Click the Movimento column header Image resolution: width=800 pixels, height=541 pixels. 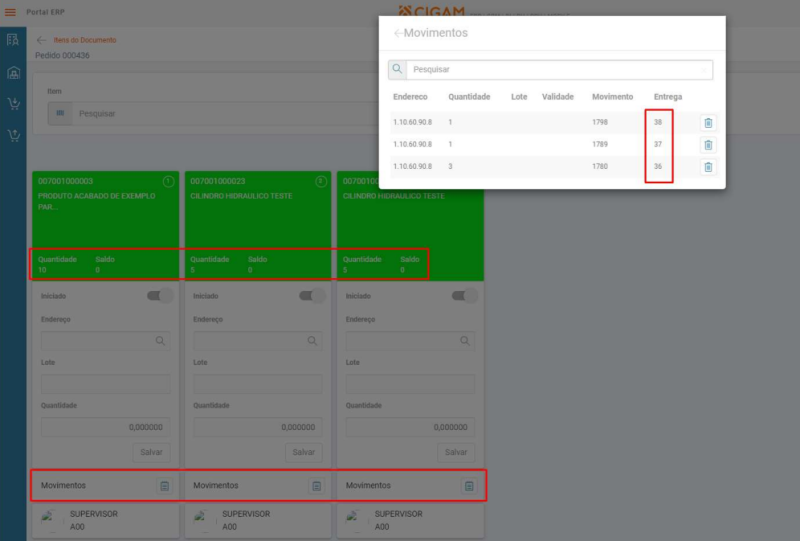click(612, 97)
